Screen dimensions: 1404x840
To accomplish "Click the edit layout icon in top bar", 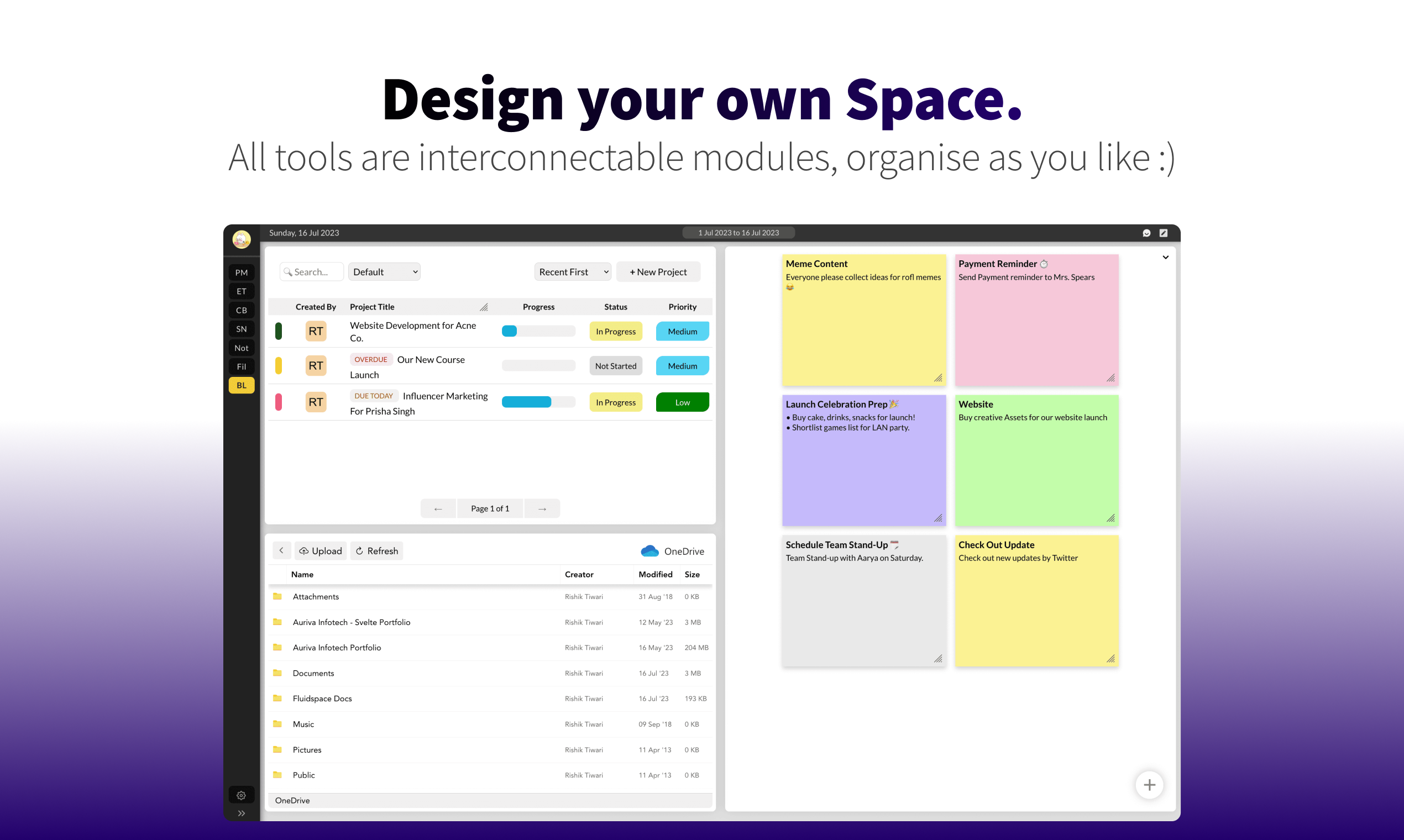I will click(1164, 233).
